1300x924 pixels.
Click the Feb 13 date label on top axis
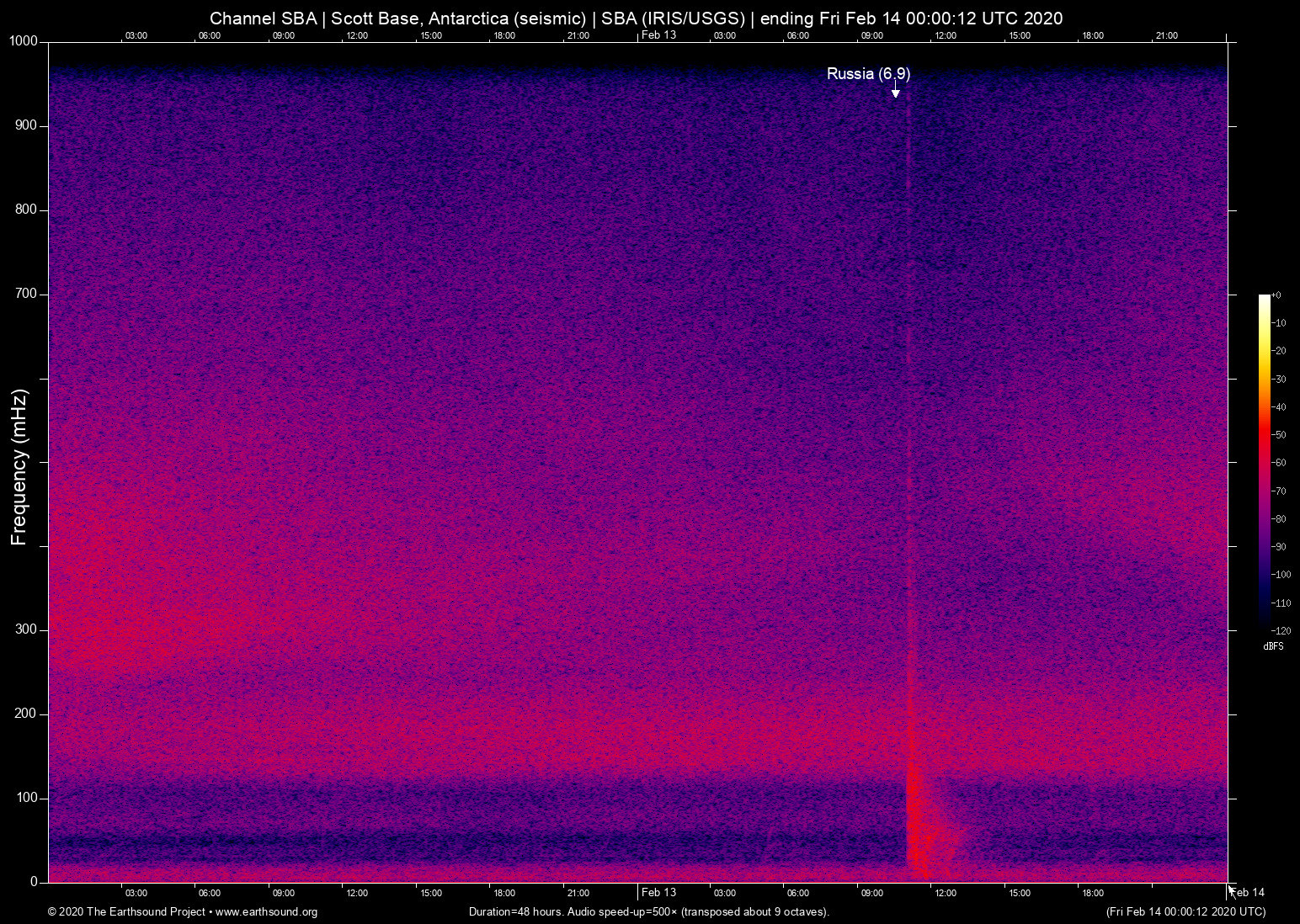pyautogui.click(x=658, y=35)
